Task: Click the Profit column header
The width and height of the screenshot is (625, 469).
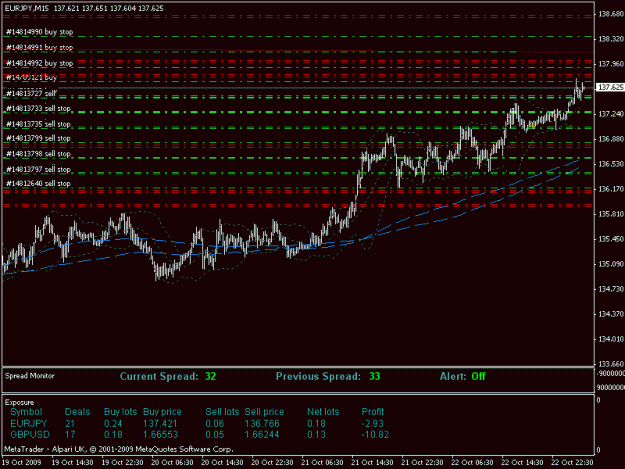Action: pyautogui.click(x=373, y=412)
